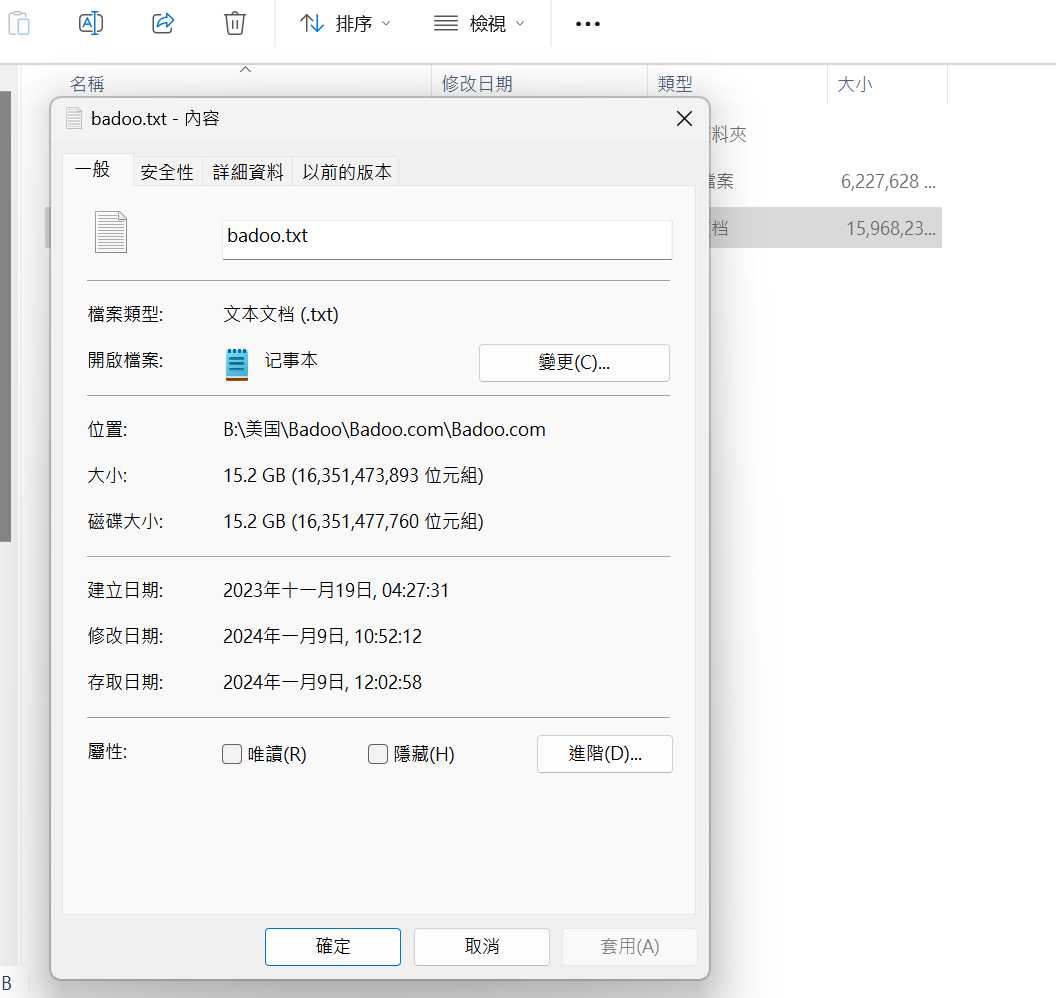This screenshot has height=998, width=1056.
Task: Toggle the 唯讀(R) checkbox
Action: point(232,754)
